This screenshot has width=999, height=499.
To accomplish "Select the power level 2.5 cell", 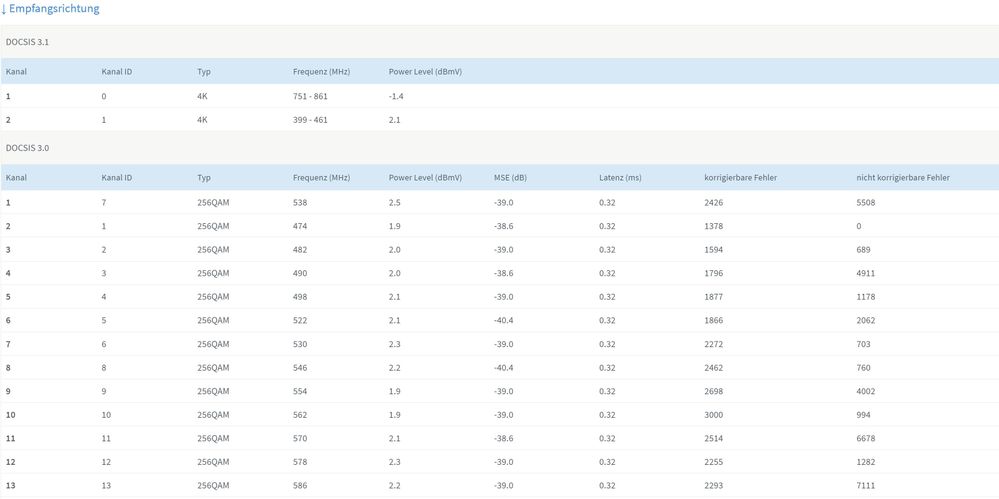I will (394, 203).
